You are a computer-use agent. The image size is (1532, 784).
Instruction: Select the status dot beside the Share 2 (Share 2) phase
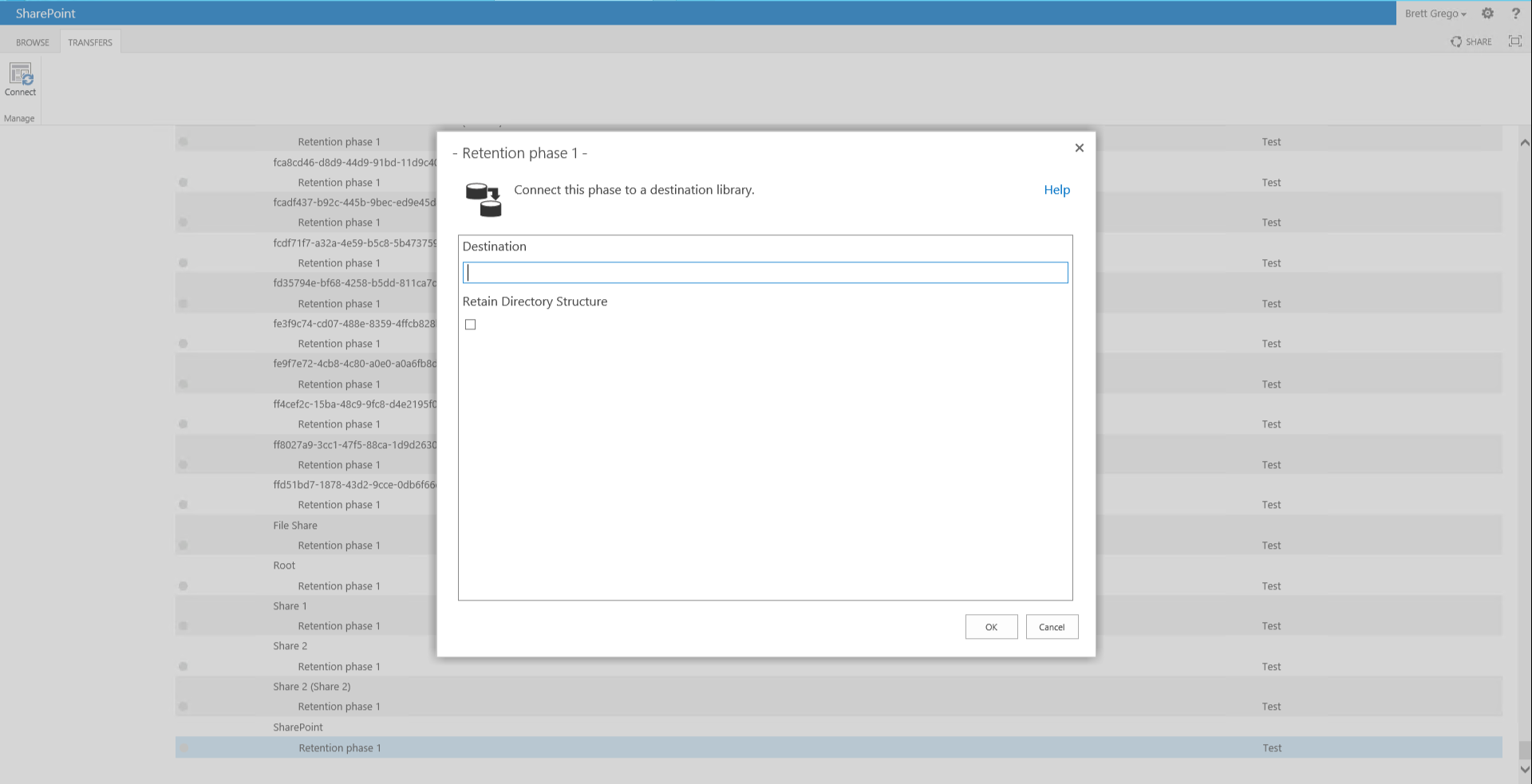[184, 707]
